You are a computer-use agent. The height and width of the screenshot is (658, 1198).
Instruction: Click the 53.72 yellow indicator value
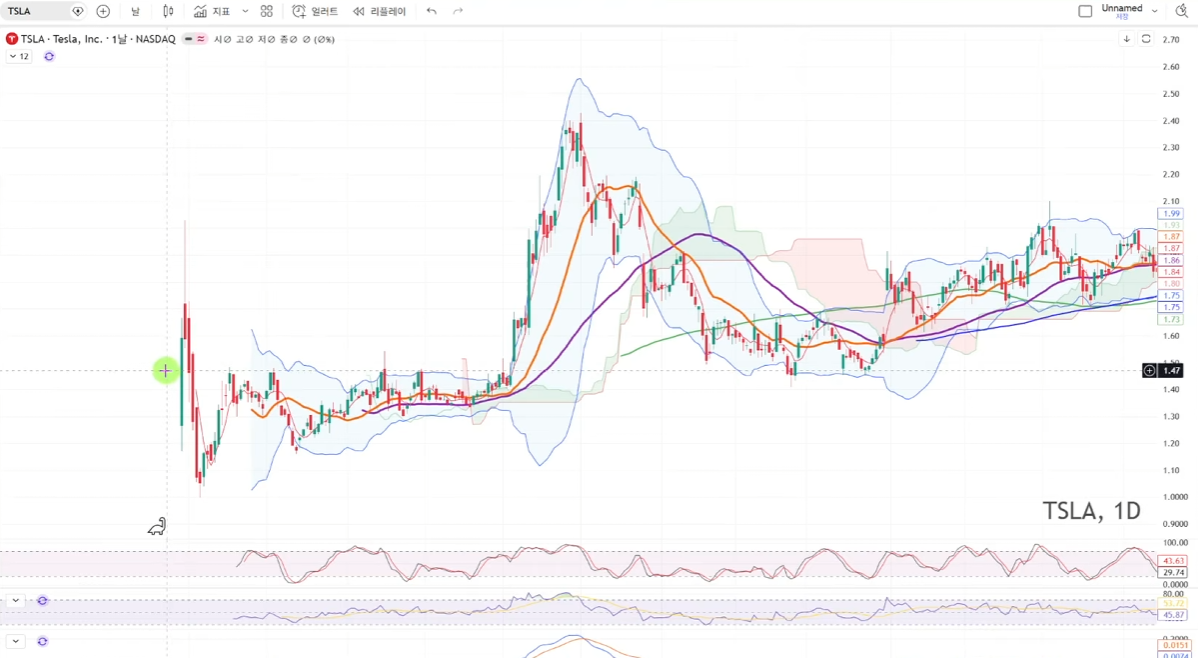1173,604
